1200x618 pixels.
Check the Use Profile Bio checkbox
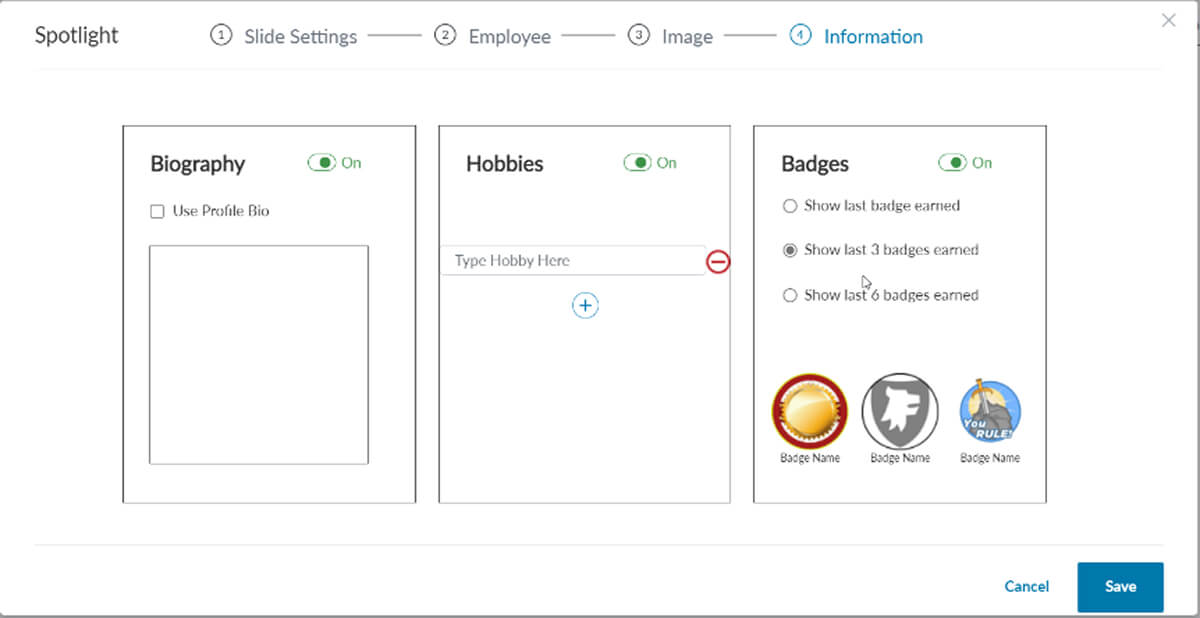[x=157, y=212]
